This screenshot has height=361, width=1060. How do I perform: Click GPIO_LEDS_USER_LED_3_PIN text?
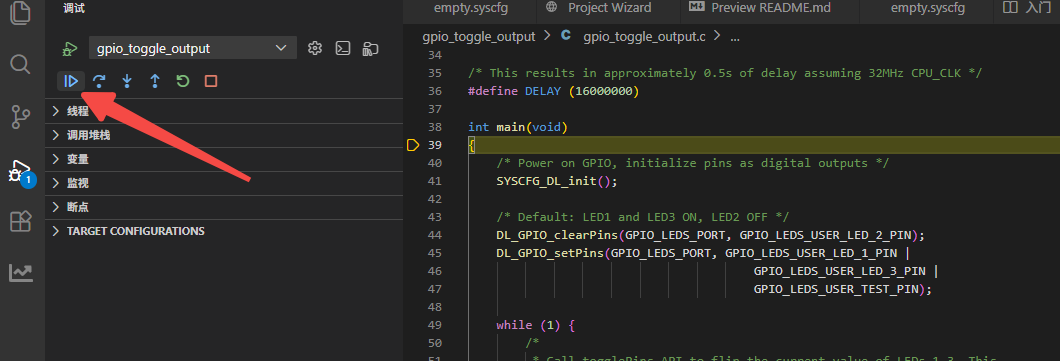coord(840,271)
